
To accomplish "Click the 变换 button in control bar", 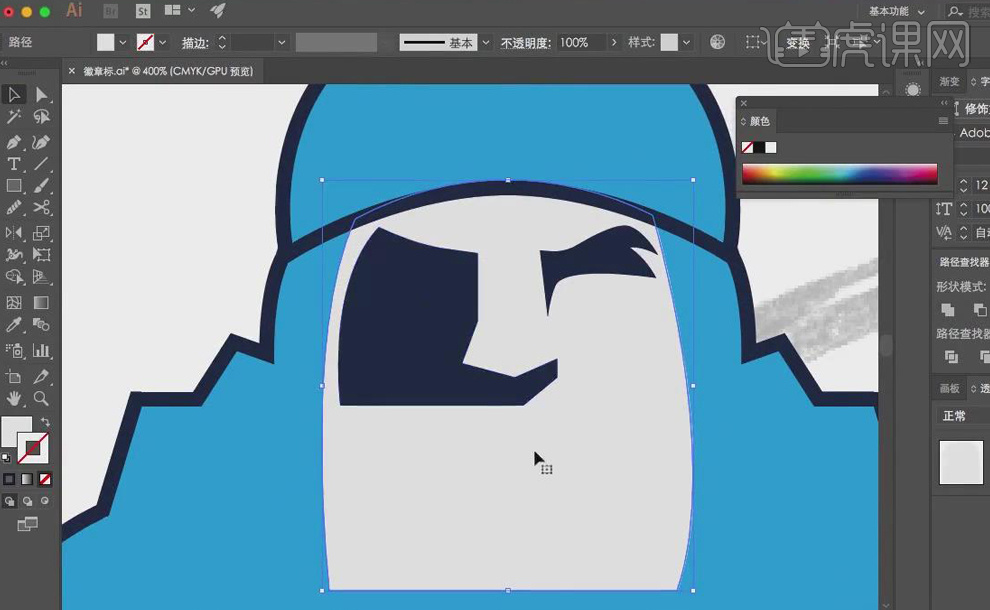I will (x=797, y=43).
